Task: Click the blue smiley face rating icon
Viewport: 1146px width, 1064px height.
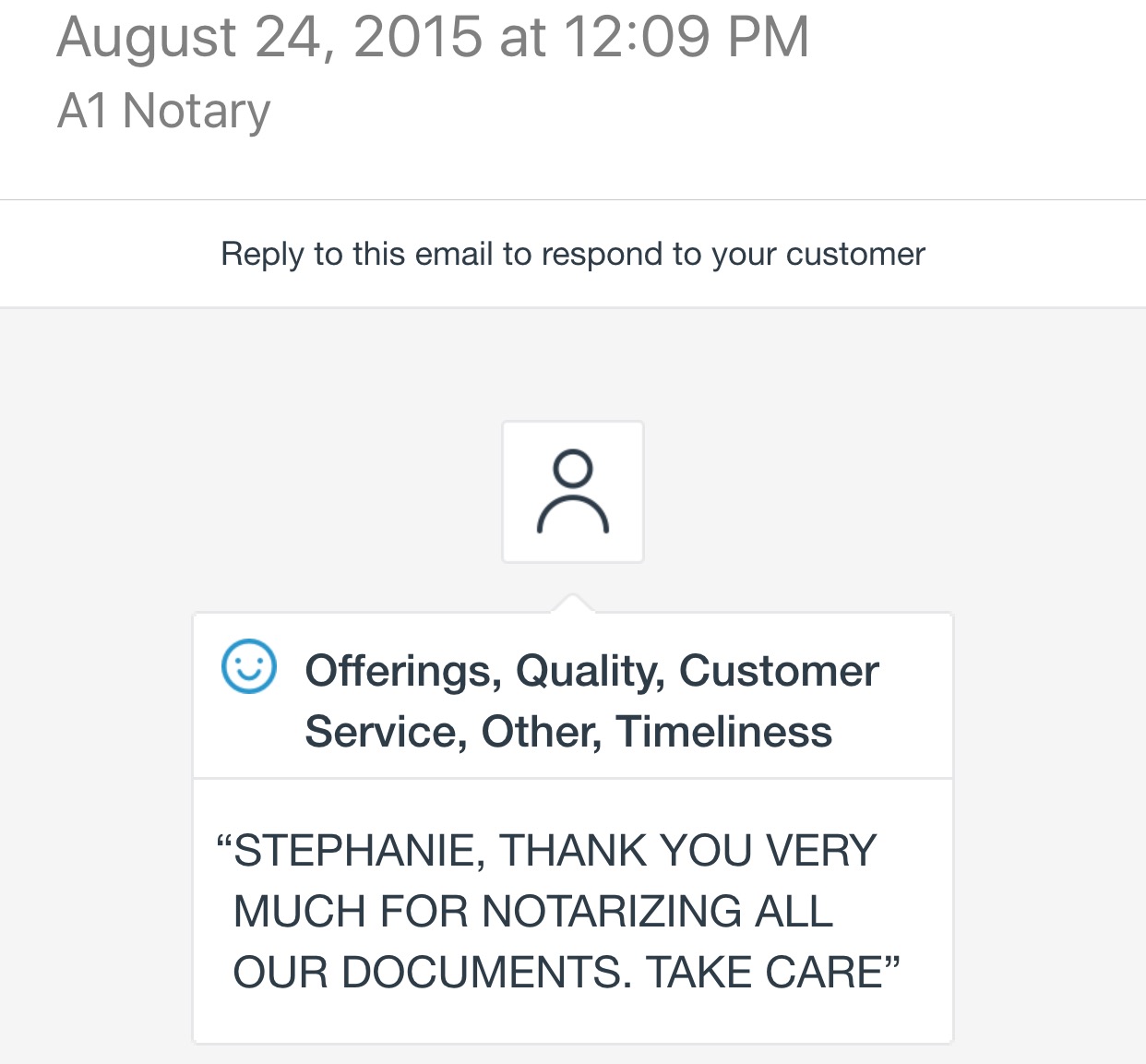Action: click(249, 666)
